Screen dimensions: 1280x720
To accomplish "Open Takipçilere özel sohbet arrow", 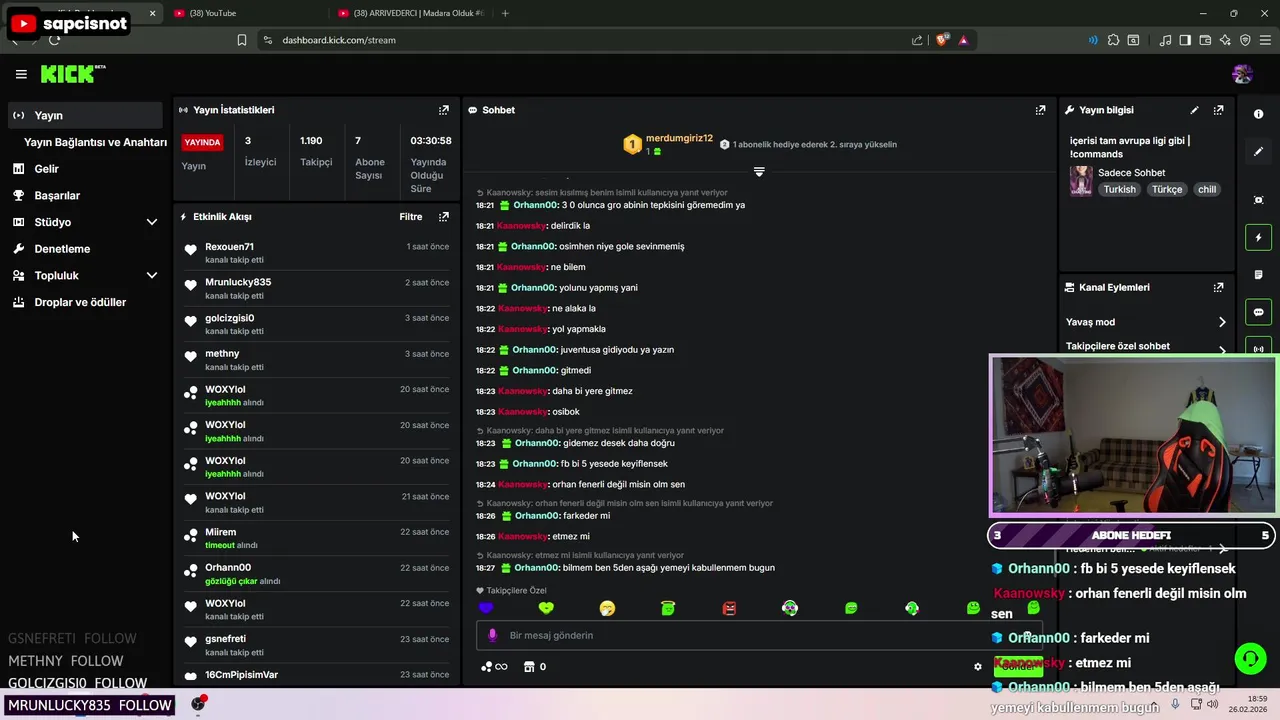I will [1221, 350].
